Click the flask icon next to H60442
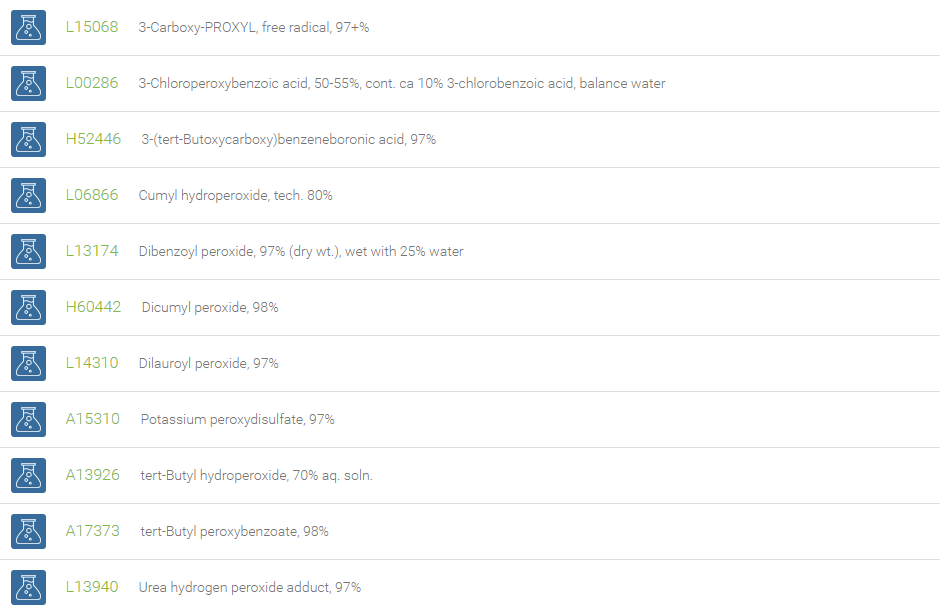The height and width of the screenshot is (613, 940). [28, 307]
